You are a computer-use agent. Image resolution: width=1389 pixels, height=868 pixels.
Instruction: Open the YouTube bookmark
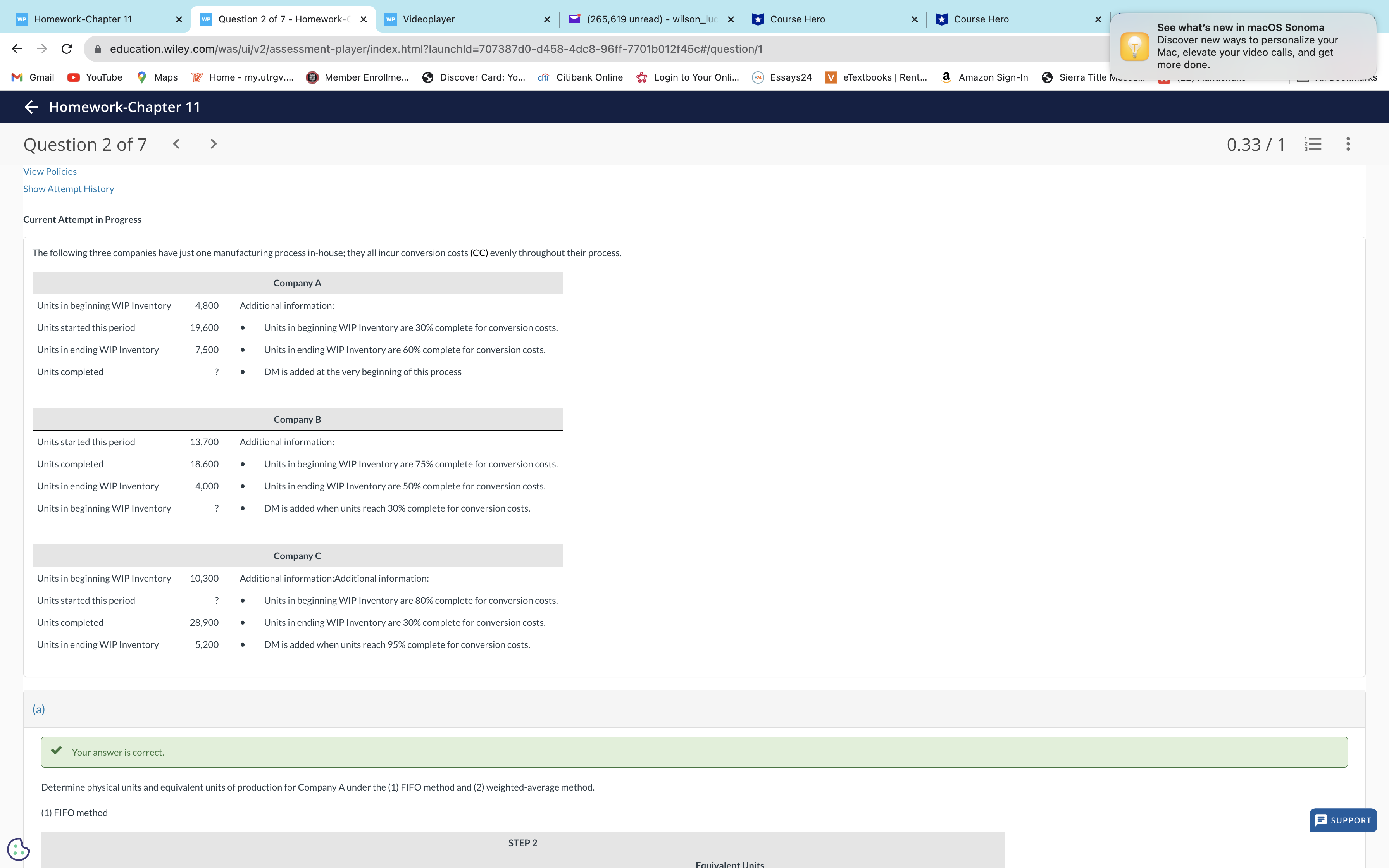click(94, 77)
